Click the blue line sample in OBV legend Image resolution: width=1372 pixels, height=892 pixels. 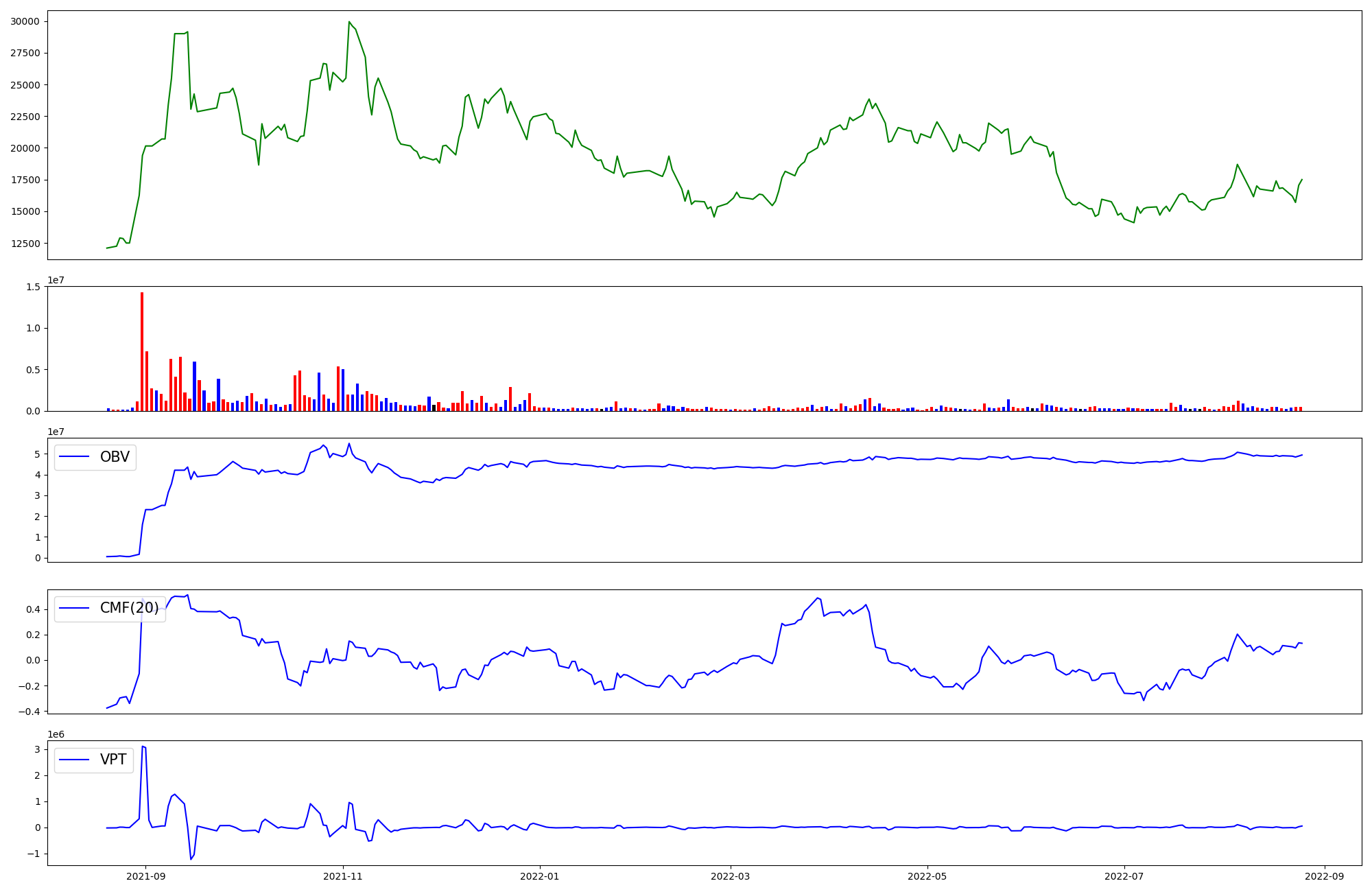pos(75,457)
